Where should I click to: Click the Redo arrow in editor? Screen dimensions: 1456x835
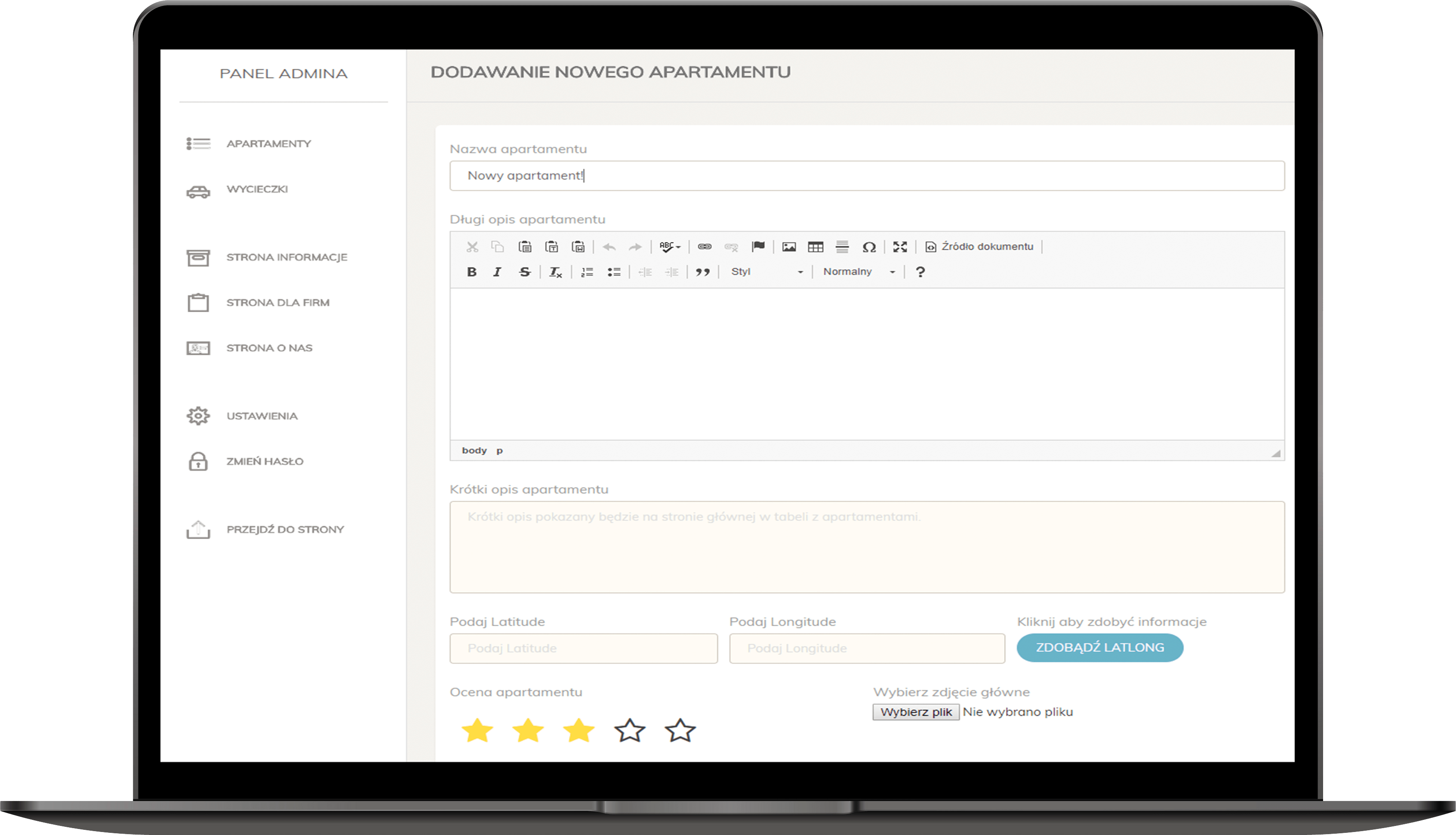(x=634, y=247)
